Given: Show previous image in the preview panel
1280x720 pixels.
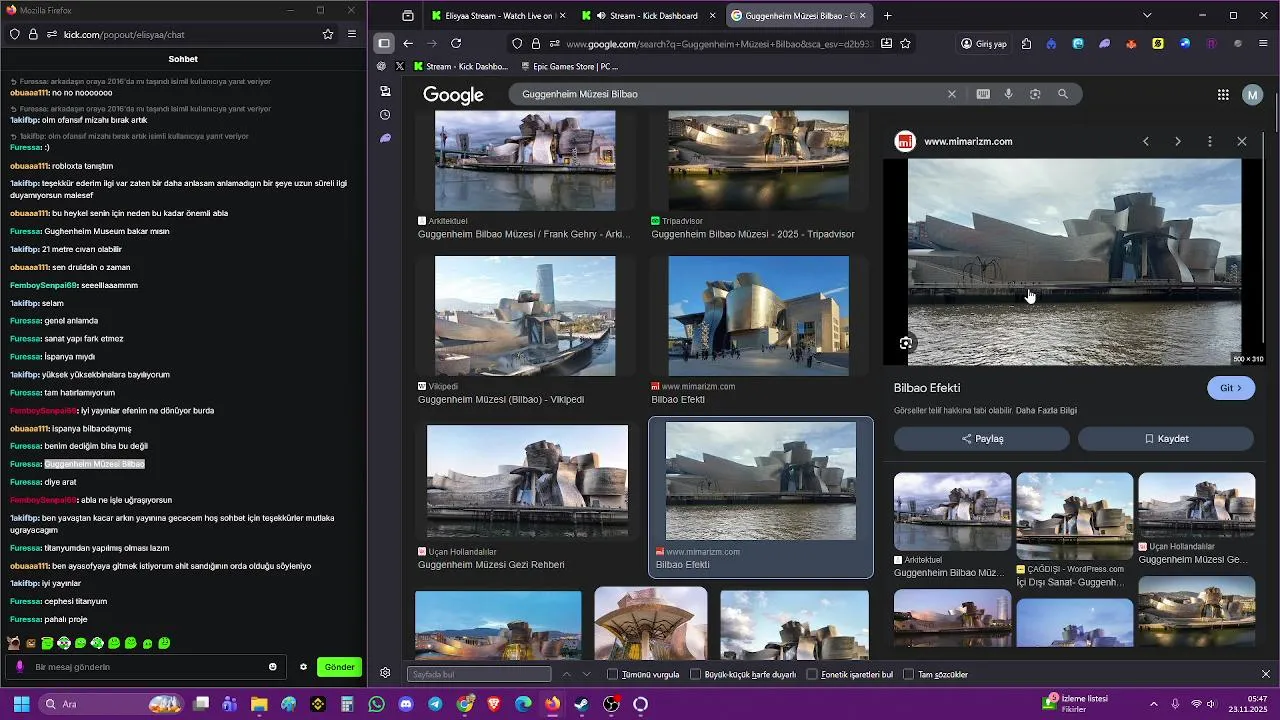Looking at the screenshot, I should click(1146, 141).
